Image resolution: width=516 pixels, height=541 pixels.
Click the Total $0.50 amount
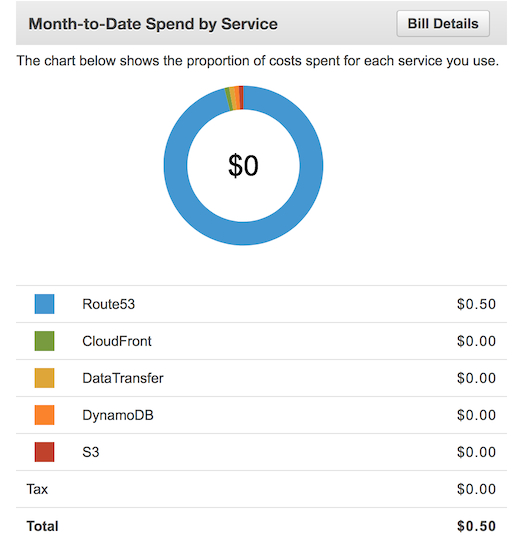(x=476, y=526)
